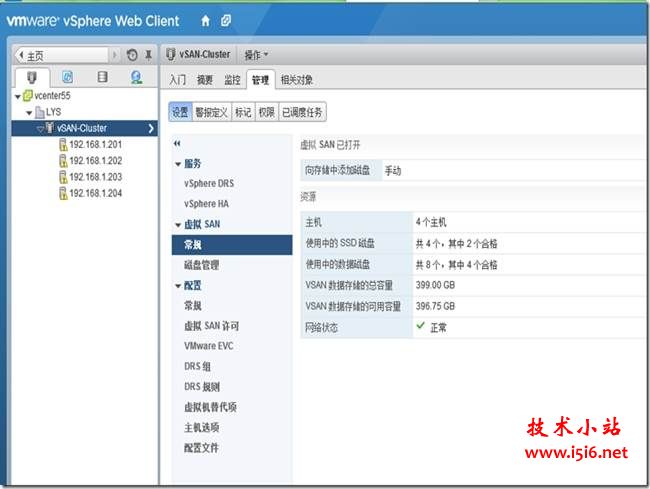
Task: Open 主机选项 settings
Action: click(x=201, y=428)
